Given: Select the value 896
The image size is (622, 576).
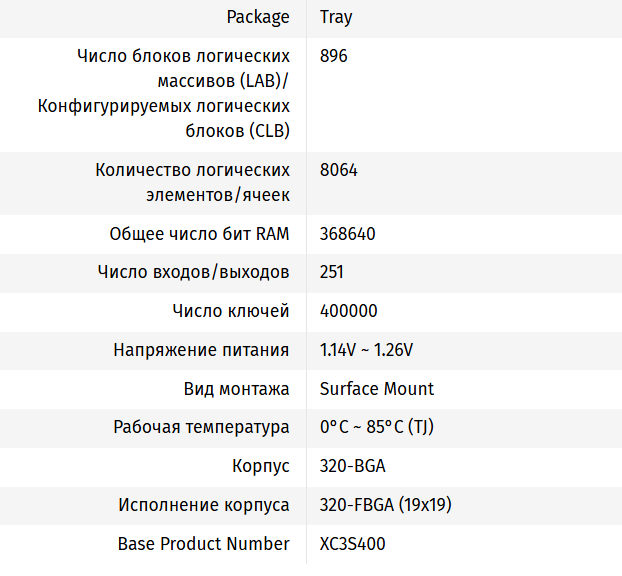Looking at the screenshot, I should point(334,56).
